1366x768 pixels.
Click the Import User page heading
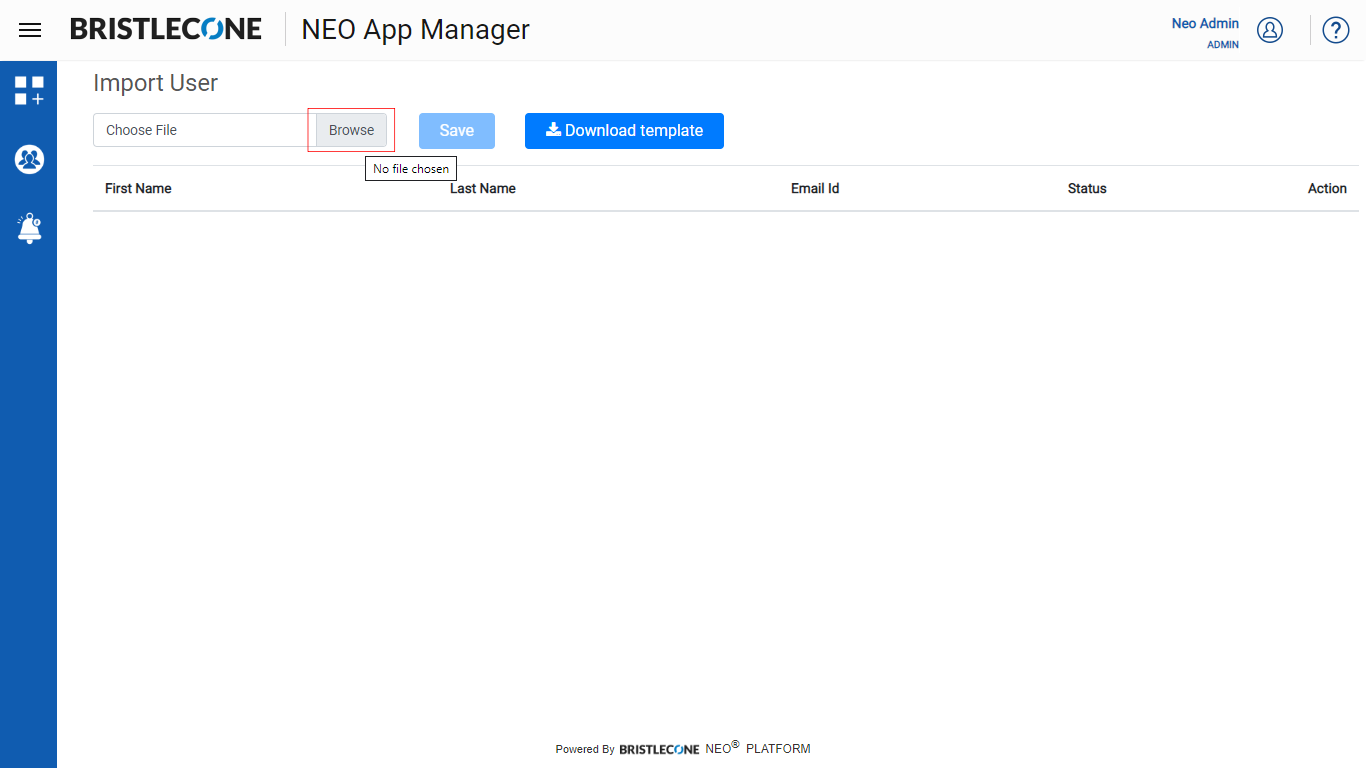click(x=155, y=83)
